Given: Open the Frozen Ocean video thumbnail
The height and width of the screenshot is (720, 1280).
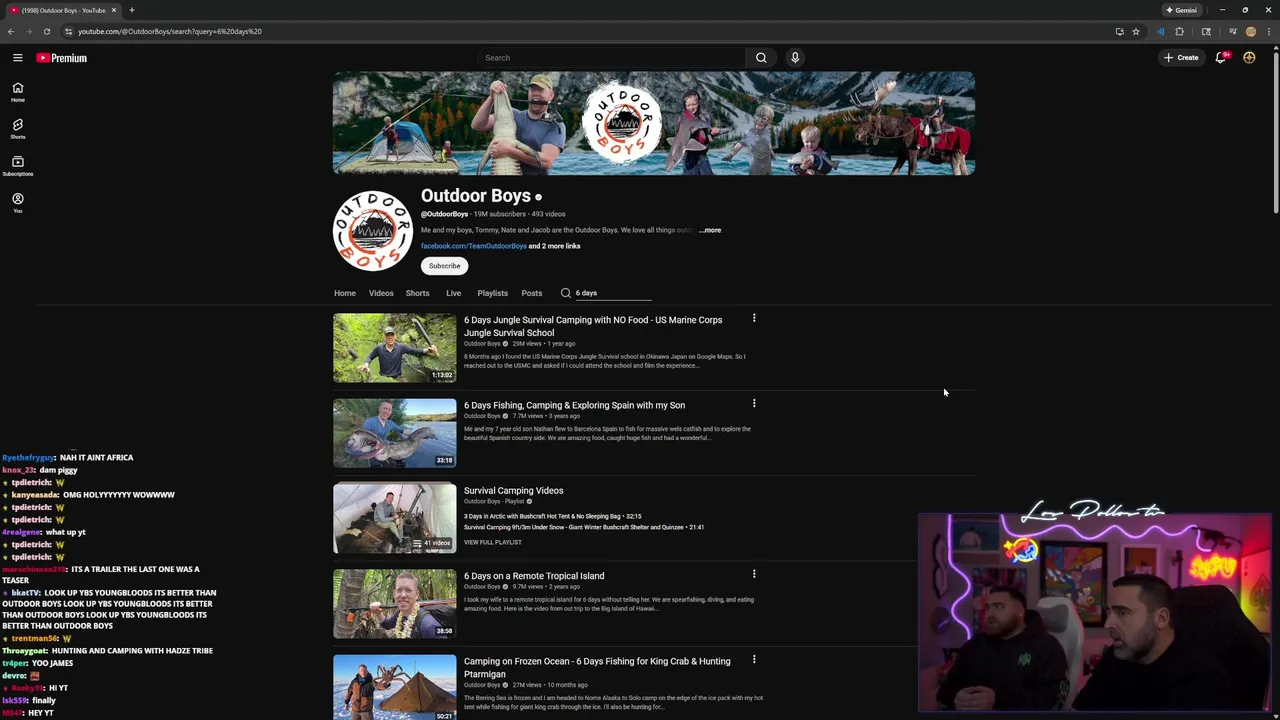Looking at the screenshot, I should (395, 687).
